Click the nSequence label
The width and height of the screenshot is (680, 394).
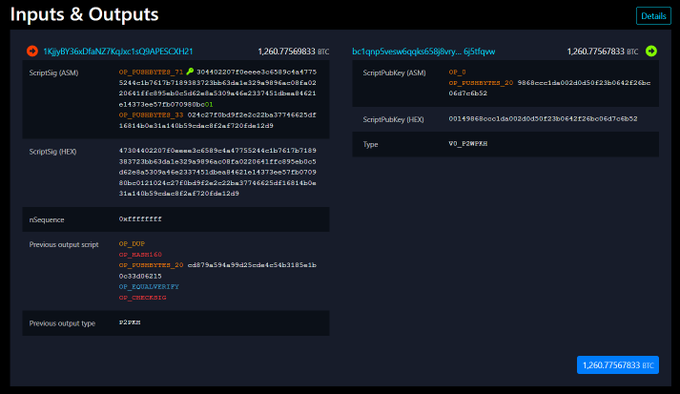46,220
